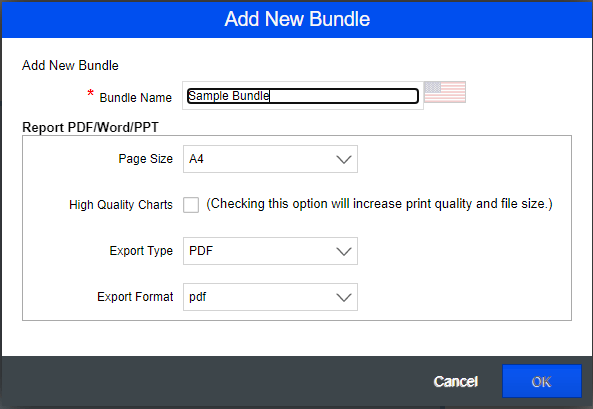Click the Add New Bundle title bar

(297, 19)
